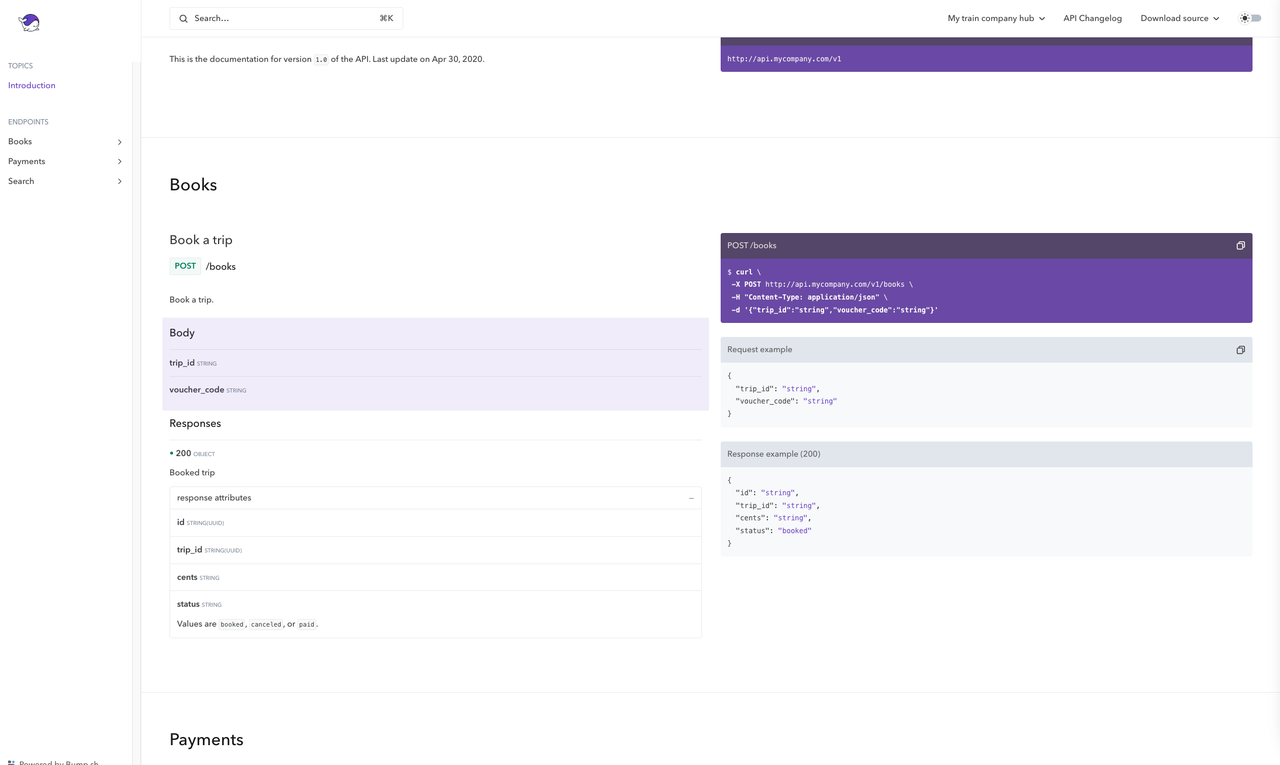Viewport: 1280px width, 765px height.
Task: Go to Introduction topic in sidebar
Action: click(32, 86)
